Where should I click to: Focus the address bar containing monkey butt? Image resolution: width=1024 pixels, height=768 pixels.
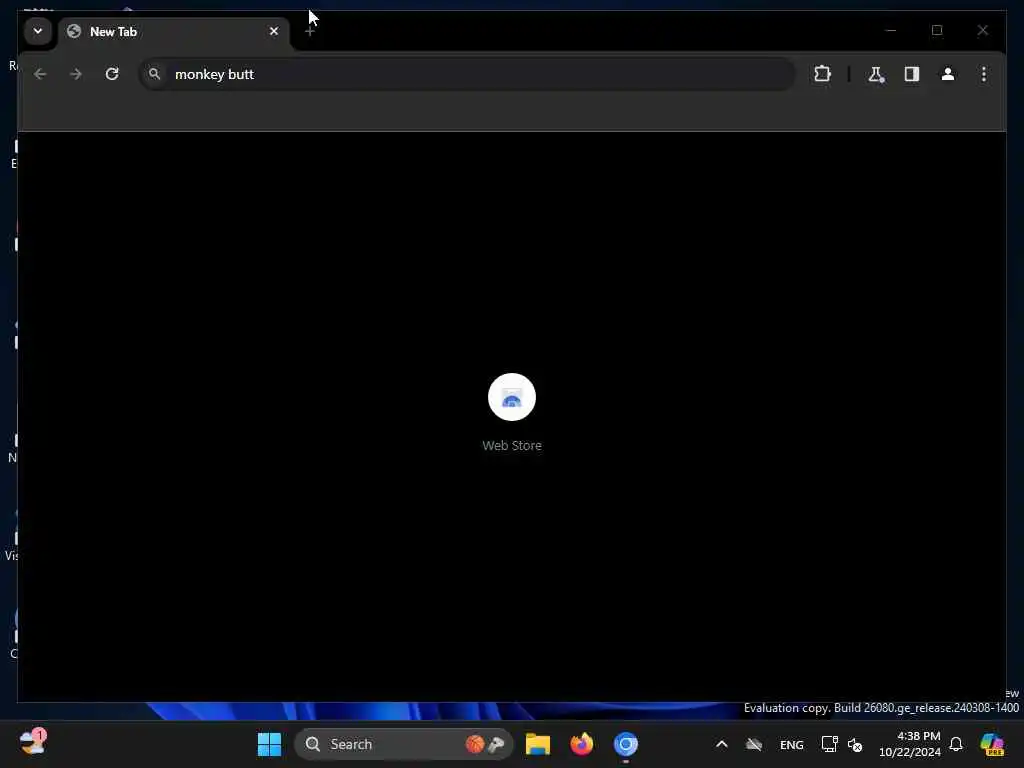(468, 74)
